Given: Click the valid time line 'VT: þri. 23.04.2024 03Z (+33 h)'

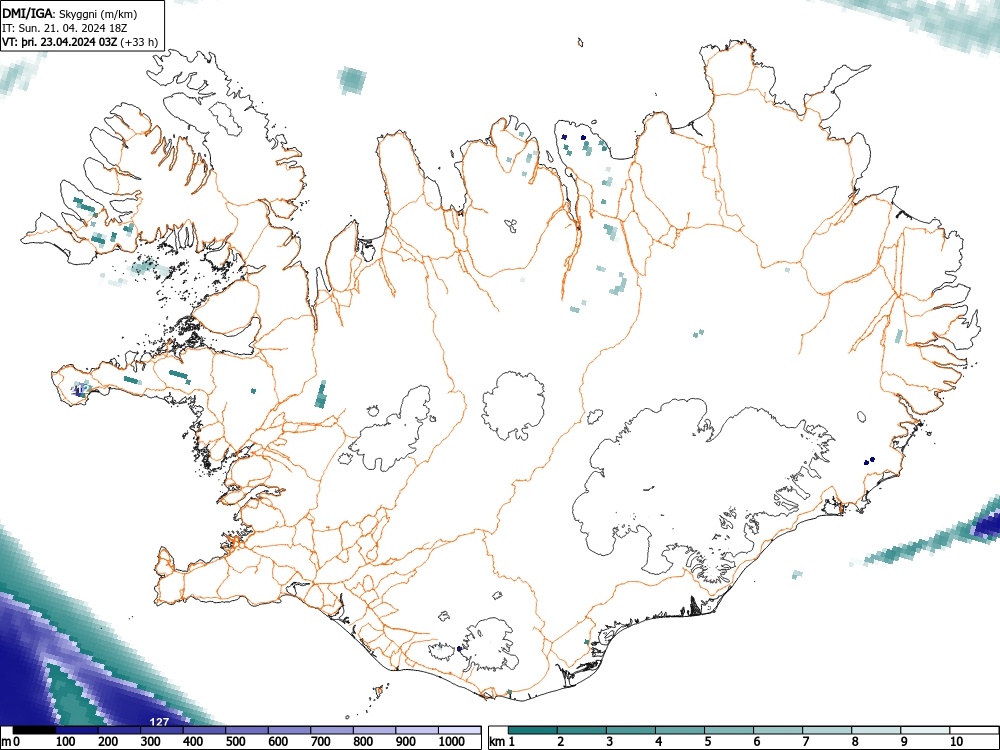Looking at the screenshot, I should pyautogui.click(x=80, y=42).
